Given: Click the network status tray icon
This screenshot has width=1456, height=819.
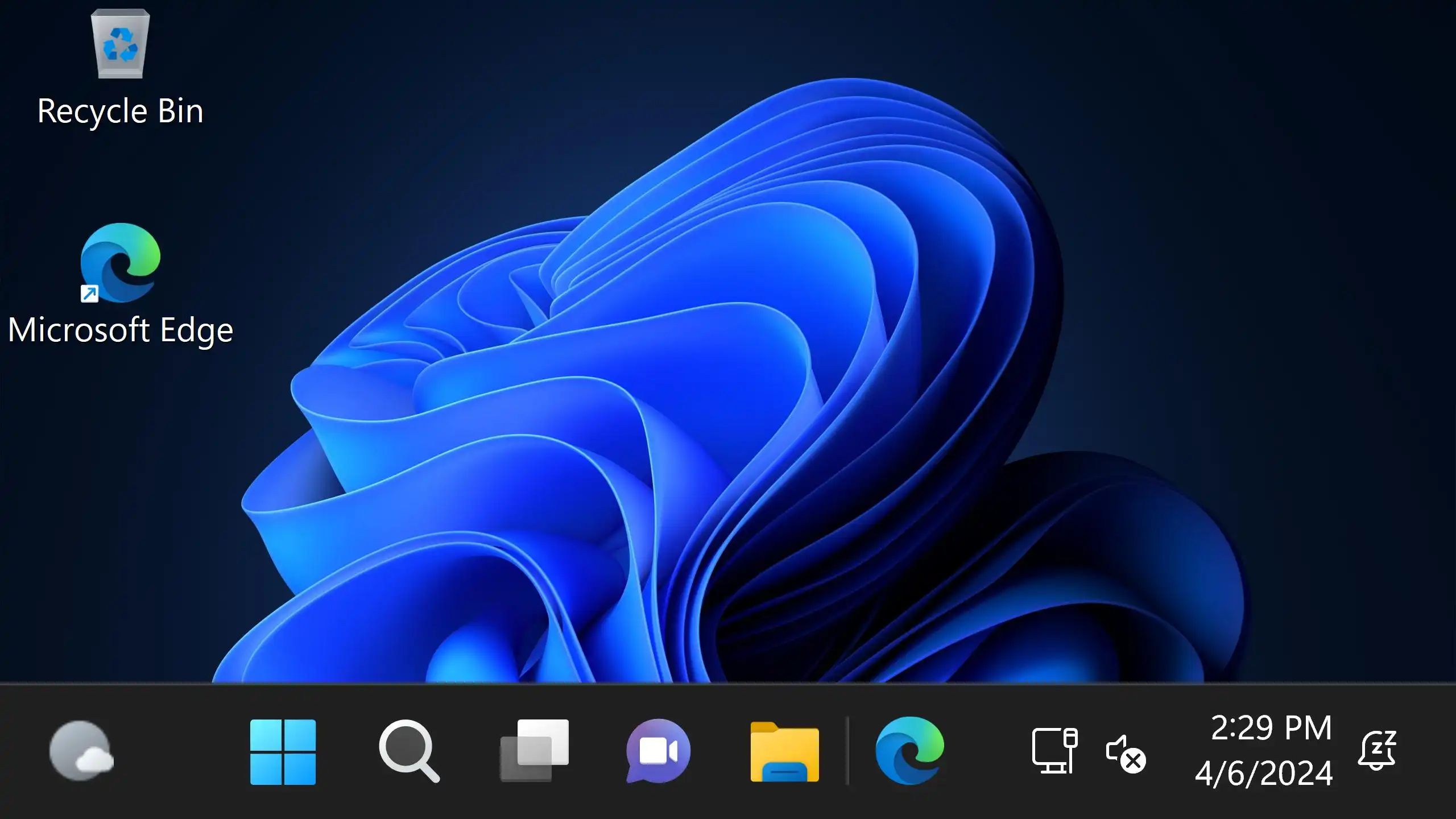Looking at the screenshot, I should [1054, 751].
